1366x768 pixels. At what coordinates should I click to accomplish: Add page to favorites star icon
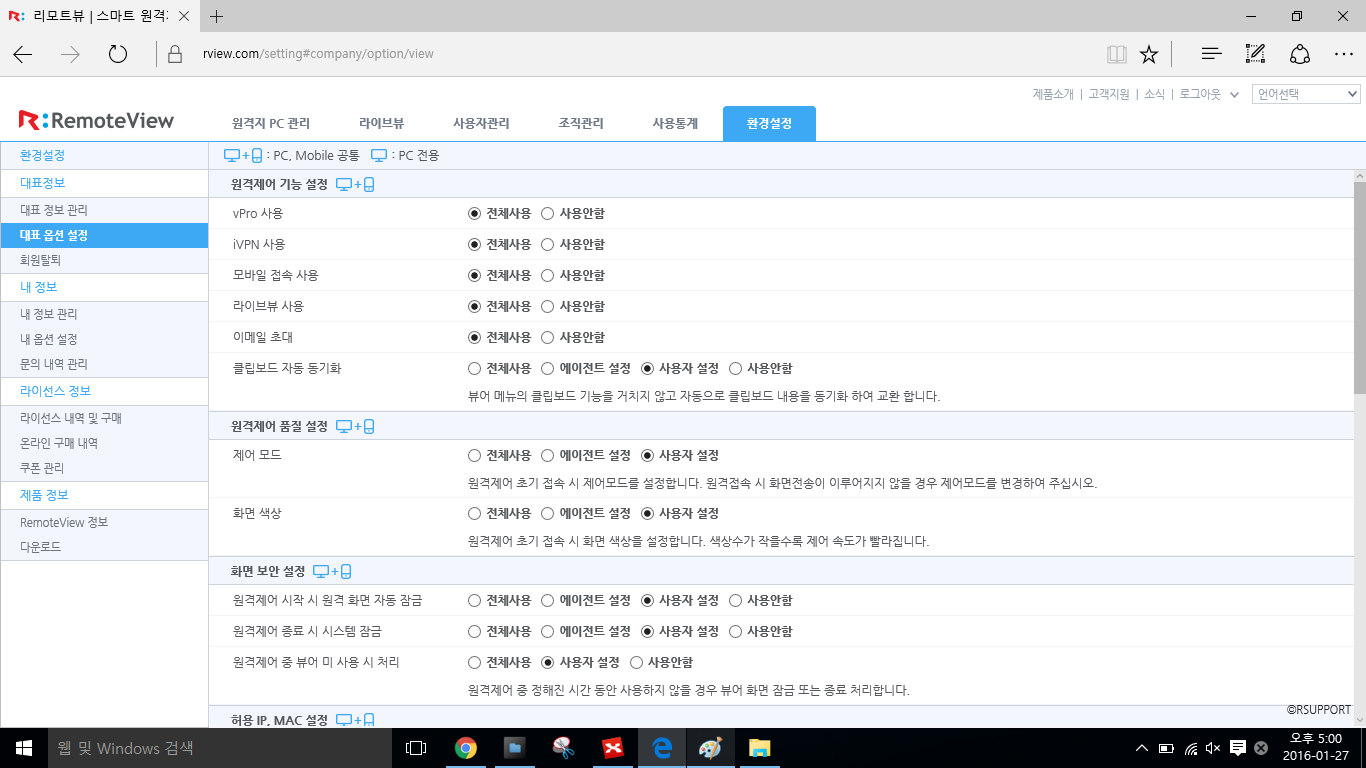[x=1149, y=54]
